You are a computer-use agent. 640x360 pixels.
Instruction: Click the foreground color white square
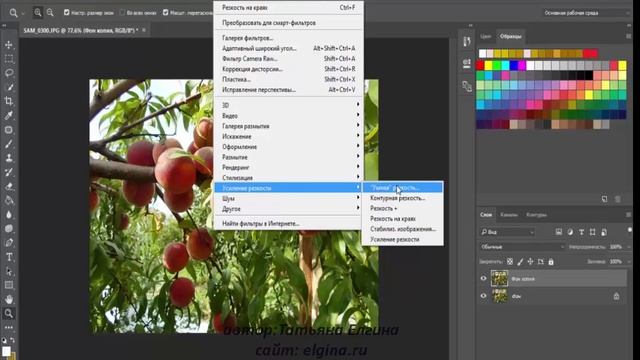pyautogui.click(x=6, y=351)
